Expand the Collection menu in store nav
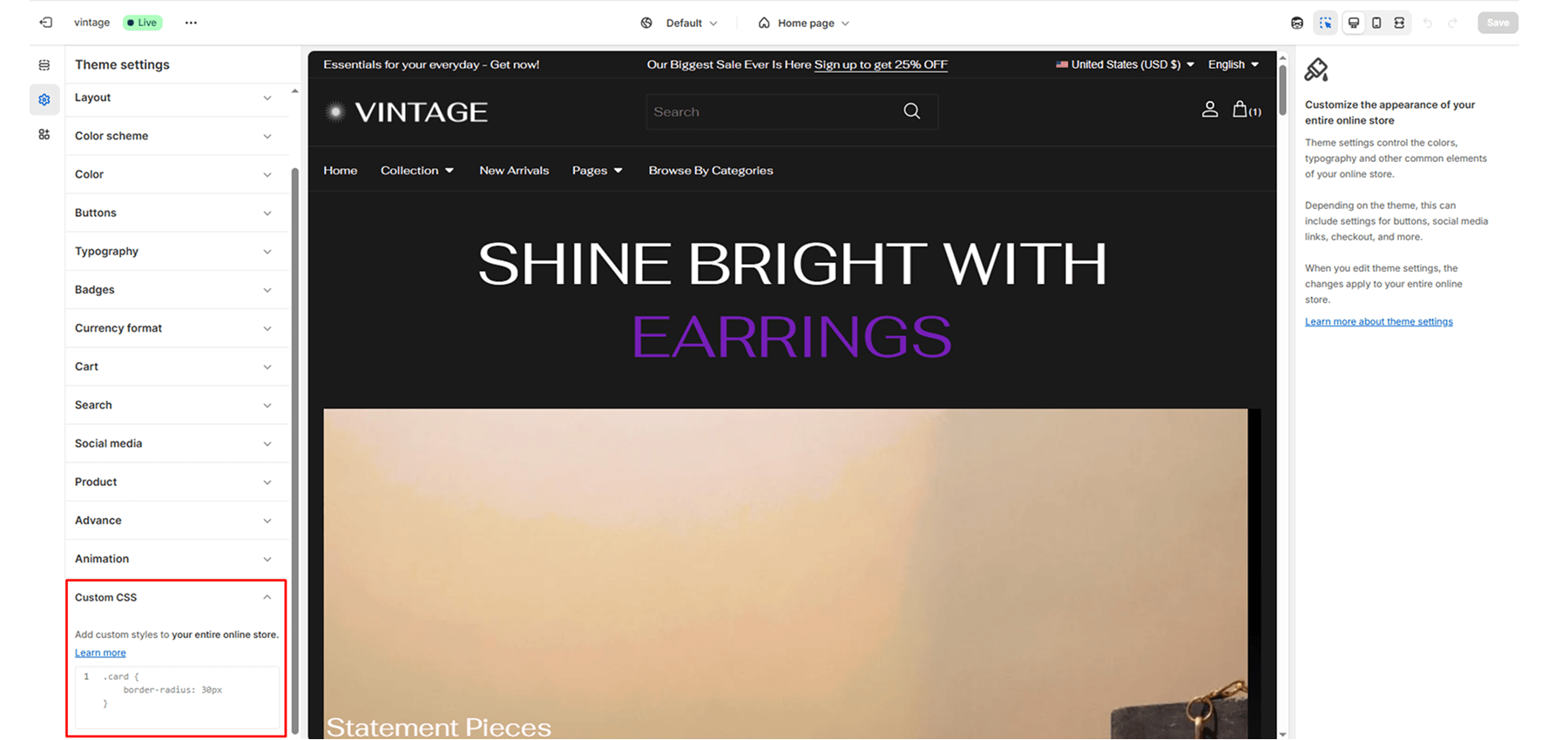The width and height of the screenshot is (1568, 740). 416,171
